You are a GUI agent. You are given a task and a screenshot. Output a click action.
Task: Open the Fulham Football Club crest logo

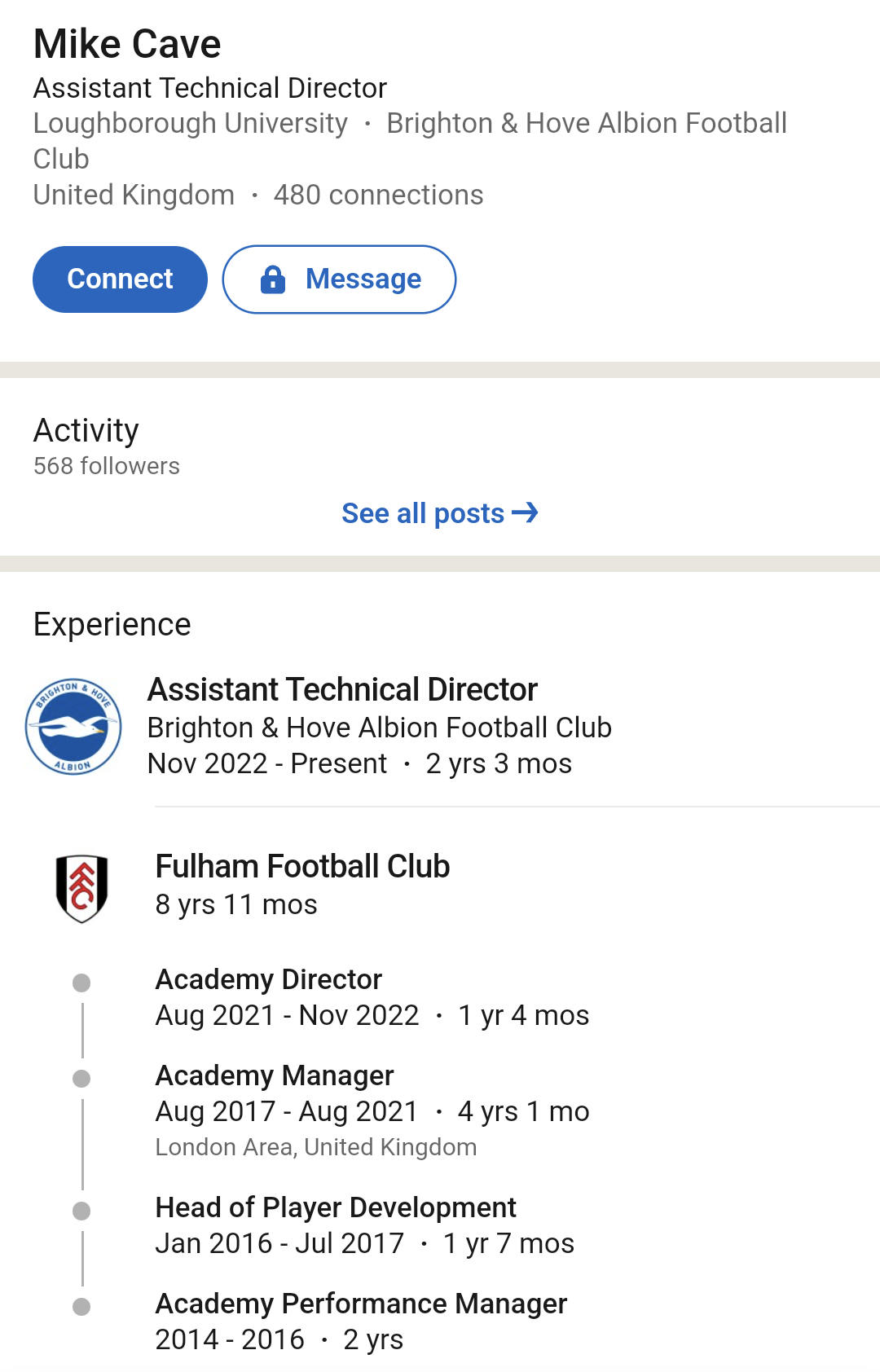[81, 888]
